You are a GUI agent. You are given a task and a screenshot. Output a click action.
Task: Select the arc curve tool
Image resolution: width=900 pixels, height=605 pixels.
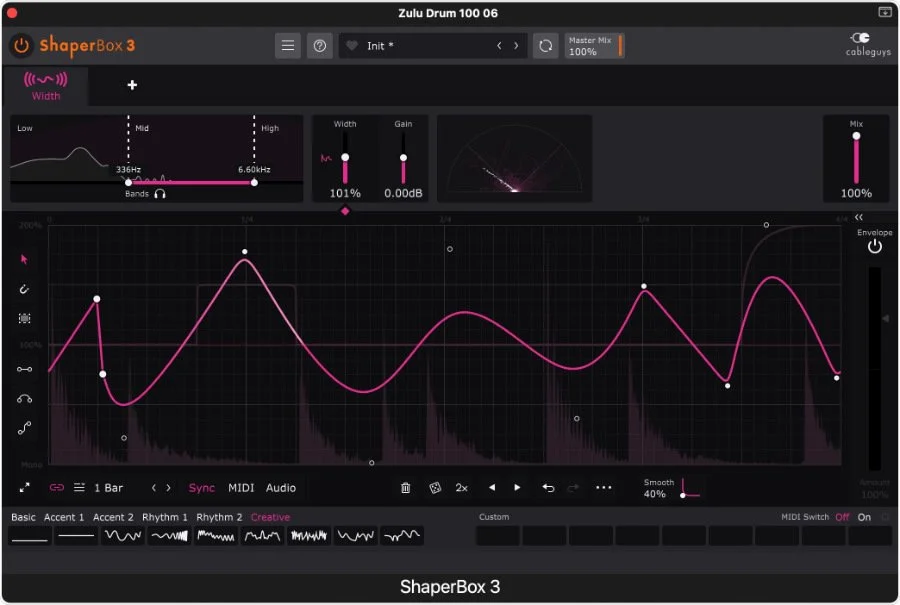(24, 398)
